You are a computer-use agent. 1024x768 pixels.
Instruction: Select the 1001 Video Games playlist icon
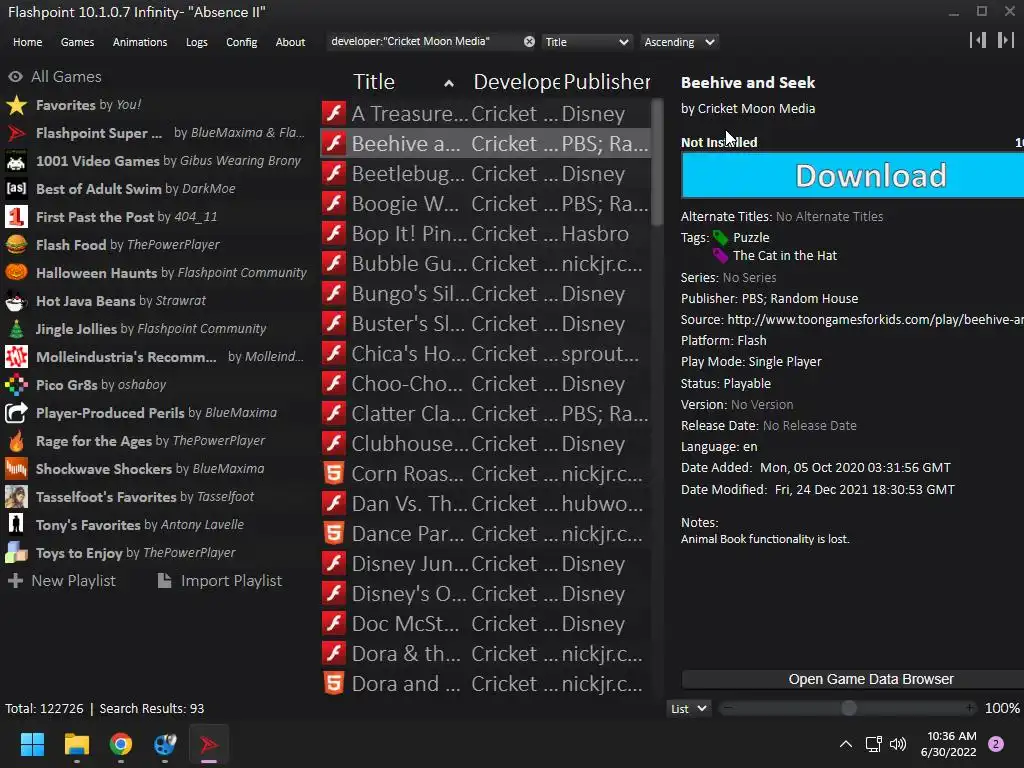tap(16, 161)
